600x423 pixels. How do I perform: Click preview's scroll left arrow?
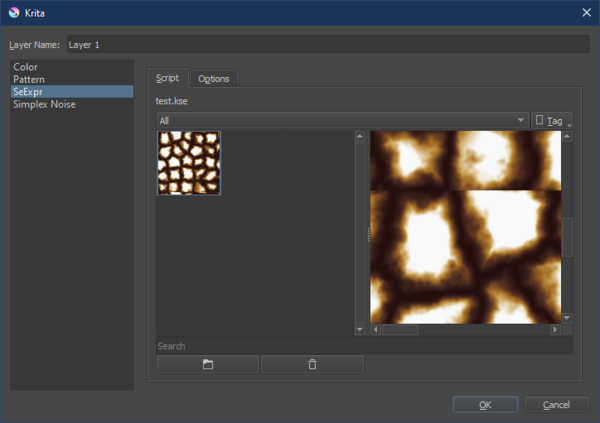coord(376,329)
